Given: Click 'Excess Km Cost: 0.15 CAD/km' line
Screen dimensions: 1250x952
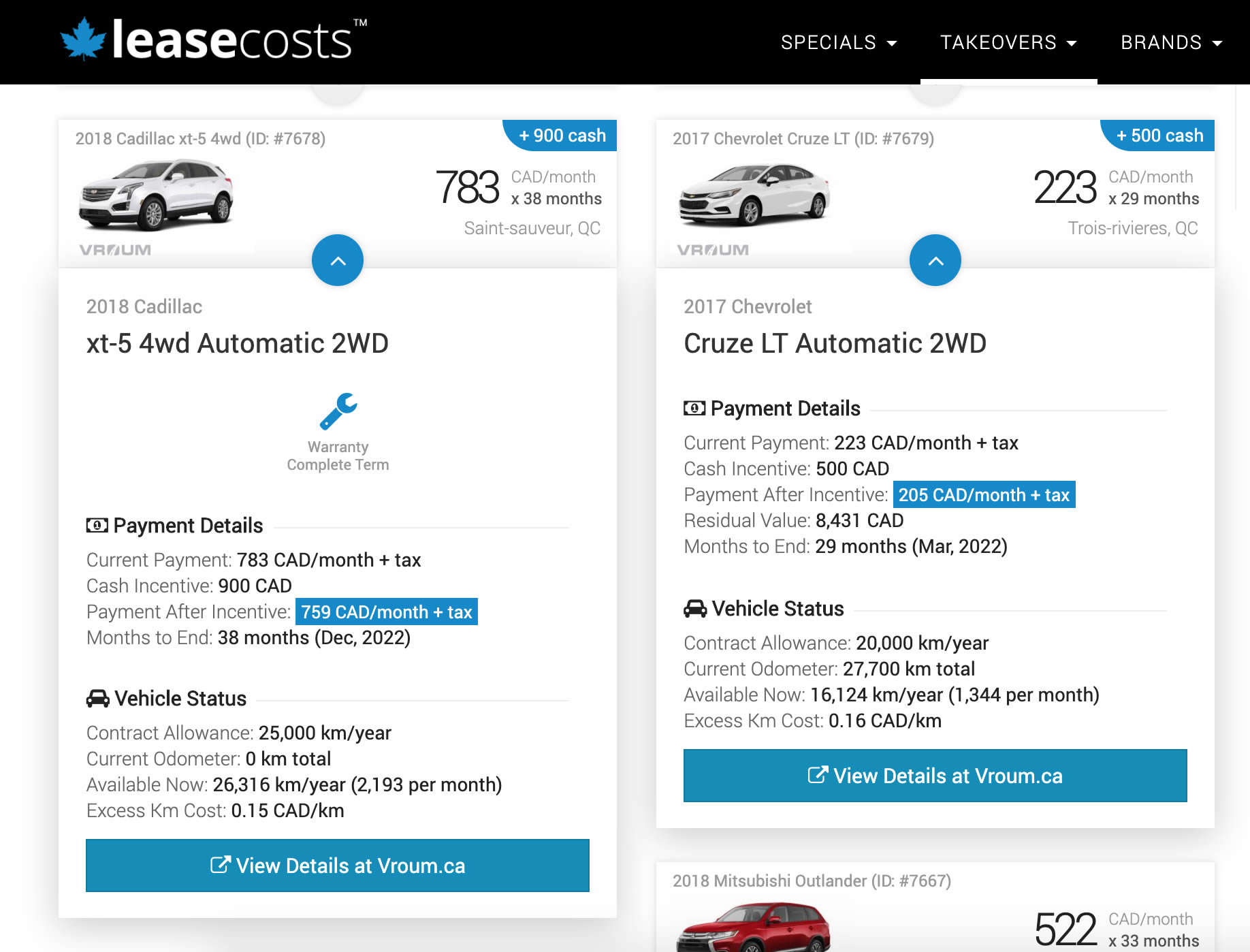Looking at the screenshot, I should pyautogui.click(x=215, y=810).
